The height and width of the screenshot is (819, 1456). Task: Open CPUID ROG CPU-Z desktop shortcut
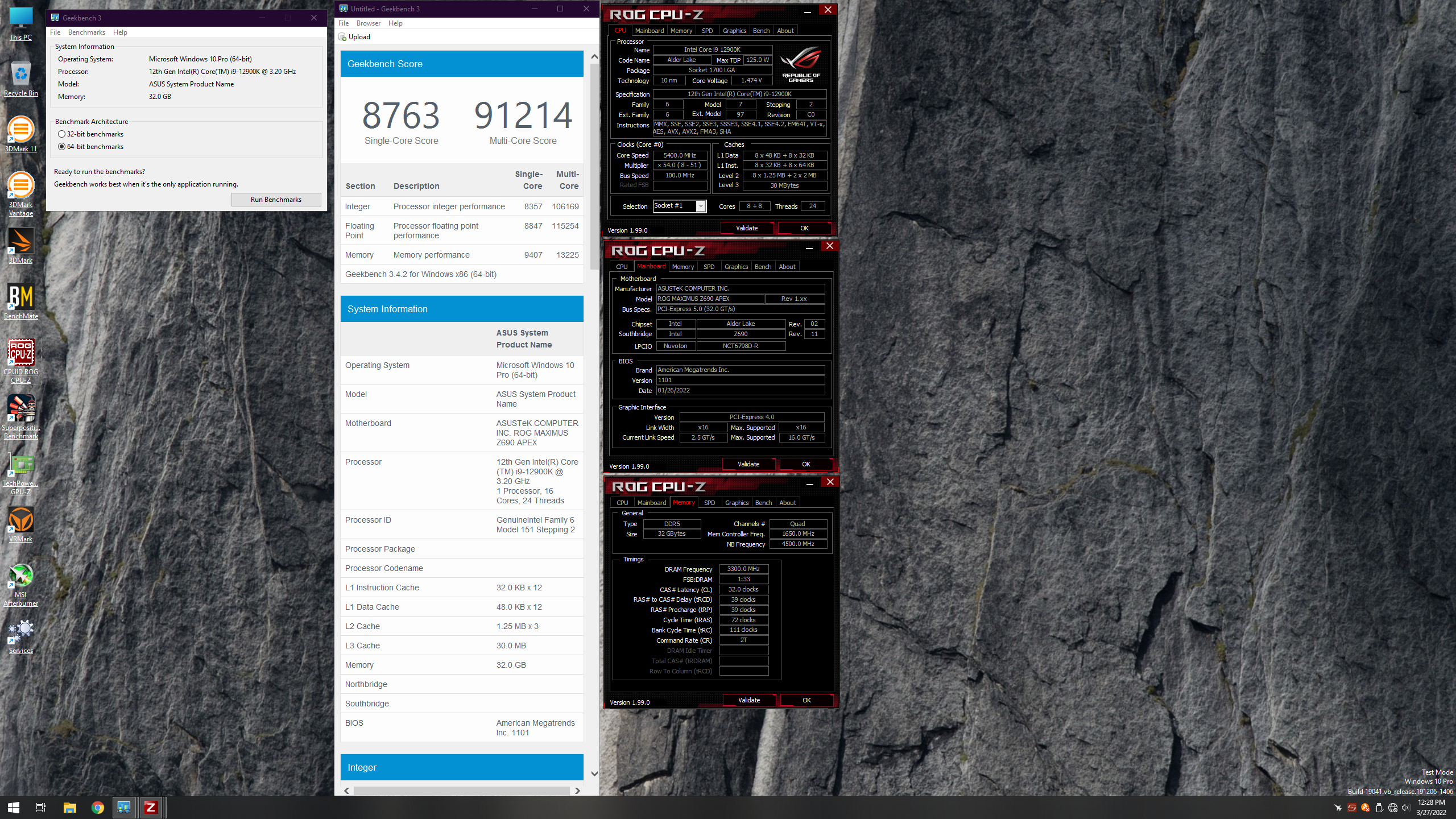[20, 361]
